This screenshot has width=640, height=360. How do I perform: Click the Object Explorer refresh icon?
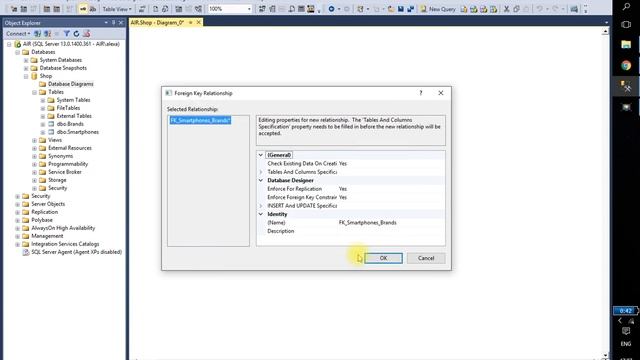pos(76,33)
